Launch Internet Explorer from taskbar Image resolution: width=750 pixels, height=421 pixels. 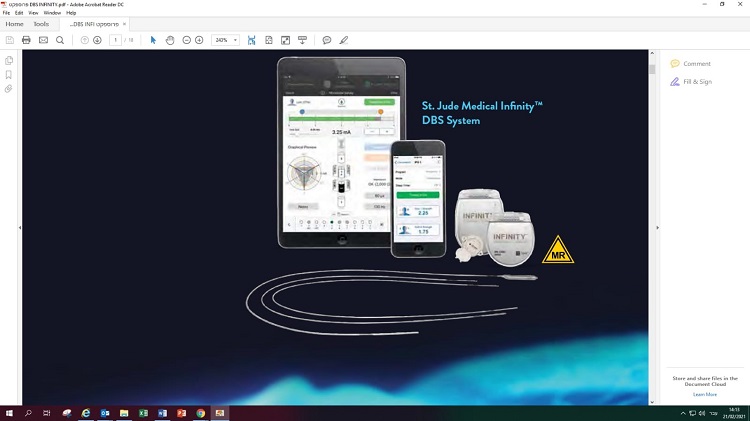[86, 413]
